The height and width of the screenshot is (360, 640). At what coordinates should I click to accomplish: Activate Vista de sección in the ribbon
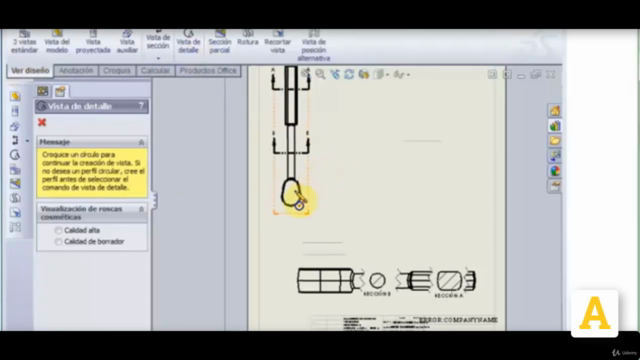click(158, 40)
